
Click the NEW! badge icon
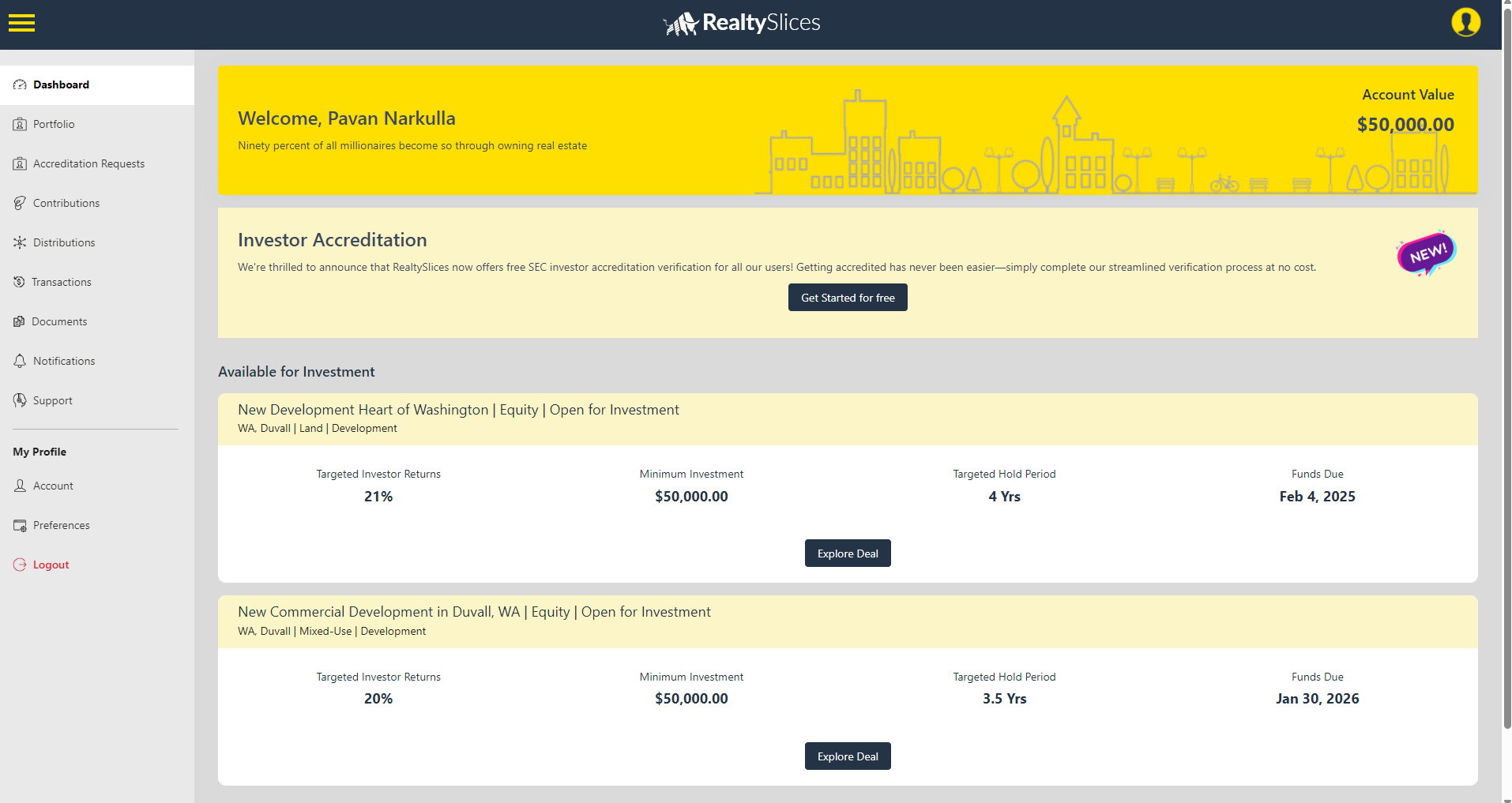[1426, 253]
